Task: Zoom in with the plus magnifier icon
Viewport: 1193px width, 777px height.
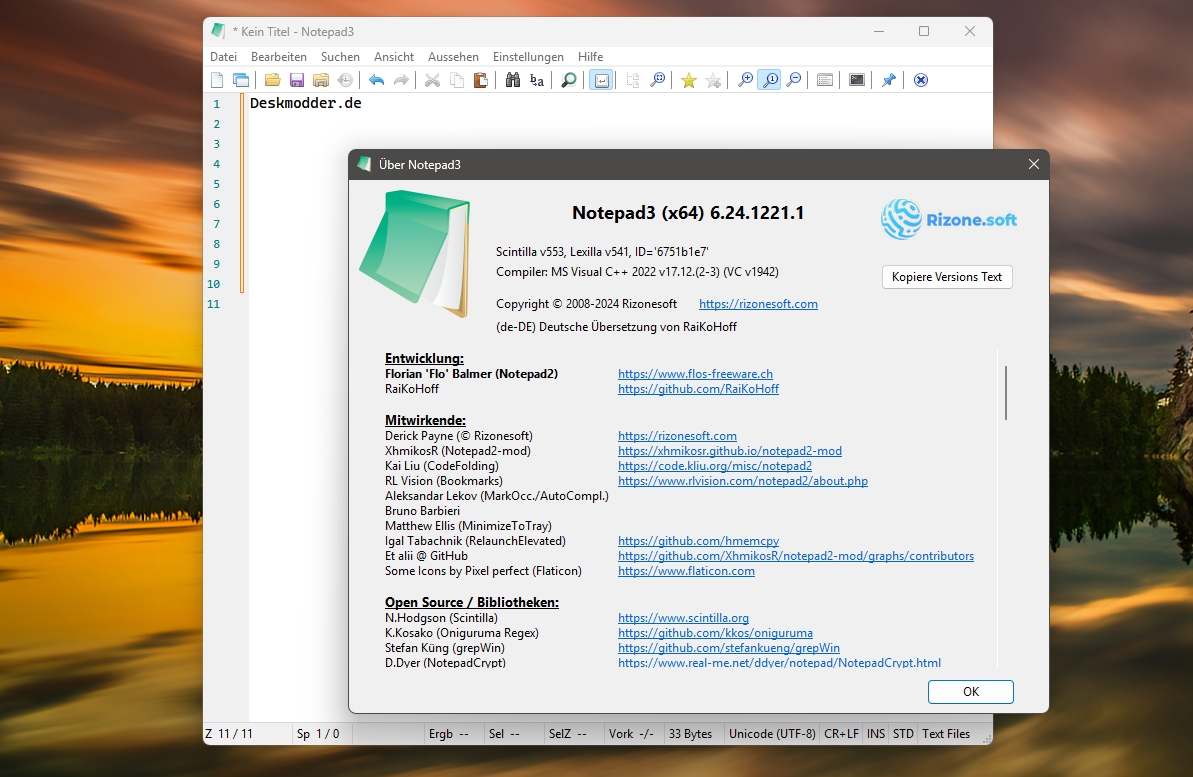Action: [746, 80]
